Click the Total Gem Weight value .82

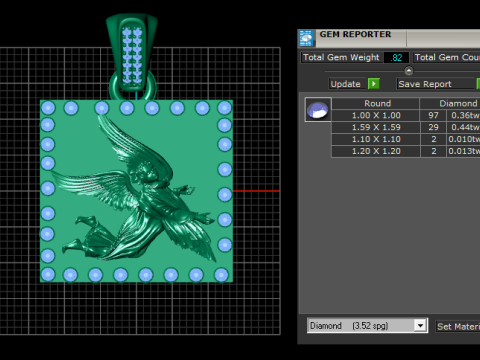click(x=396, y=58)
